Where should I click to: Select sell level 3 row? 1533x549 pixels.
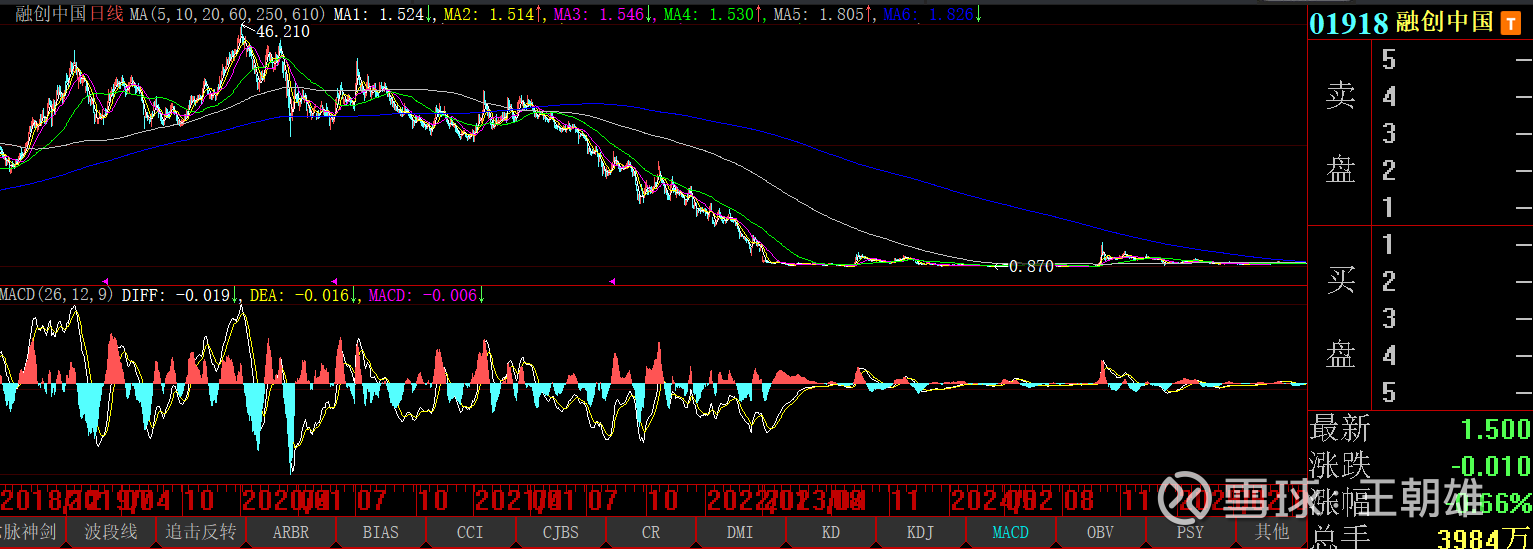click(x=1452, y=134)
